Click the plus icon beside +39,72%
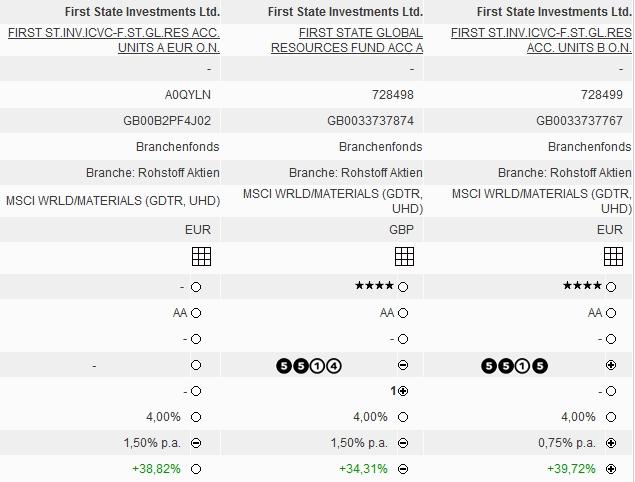Image resolution: width=635 pixels, height=482 pixels. pos(611,469)
